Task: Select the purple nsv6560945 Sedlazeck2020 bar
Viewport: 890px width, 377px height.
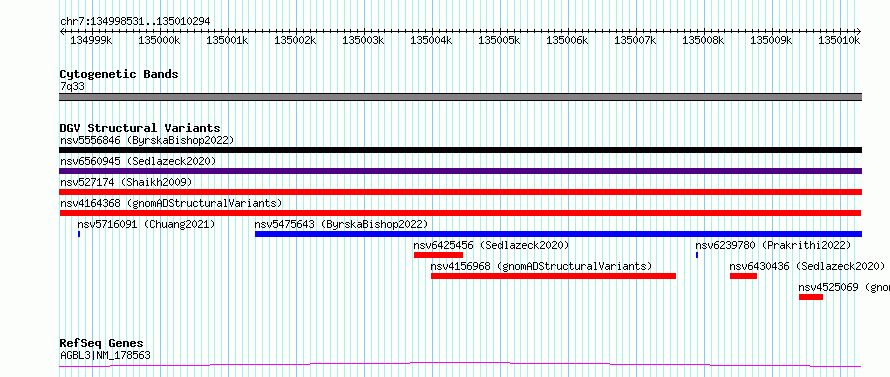Action: pyautogui.click(x=460, y=171)
